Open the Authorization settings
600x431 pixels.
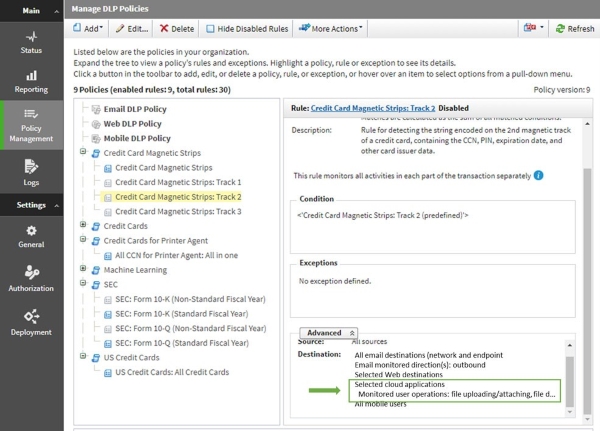pyautogui.click(x=31, y=279)
